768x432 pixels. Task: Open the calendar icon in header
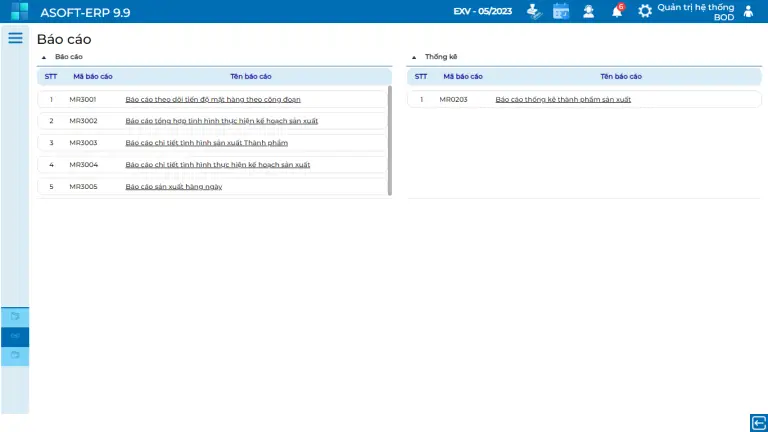click(561, 11)
